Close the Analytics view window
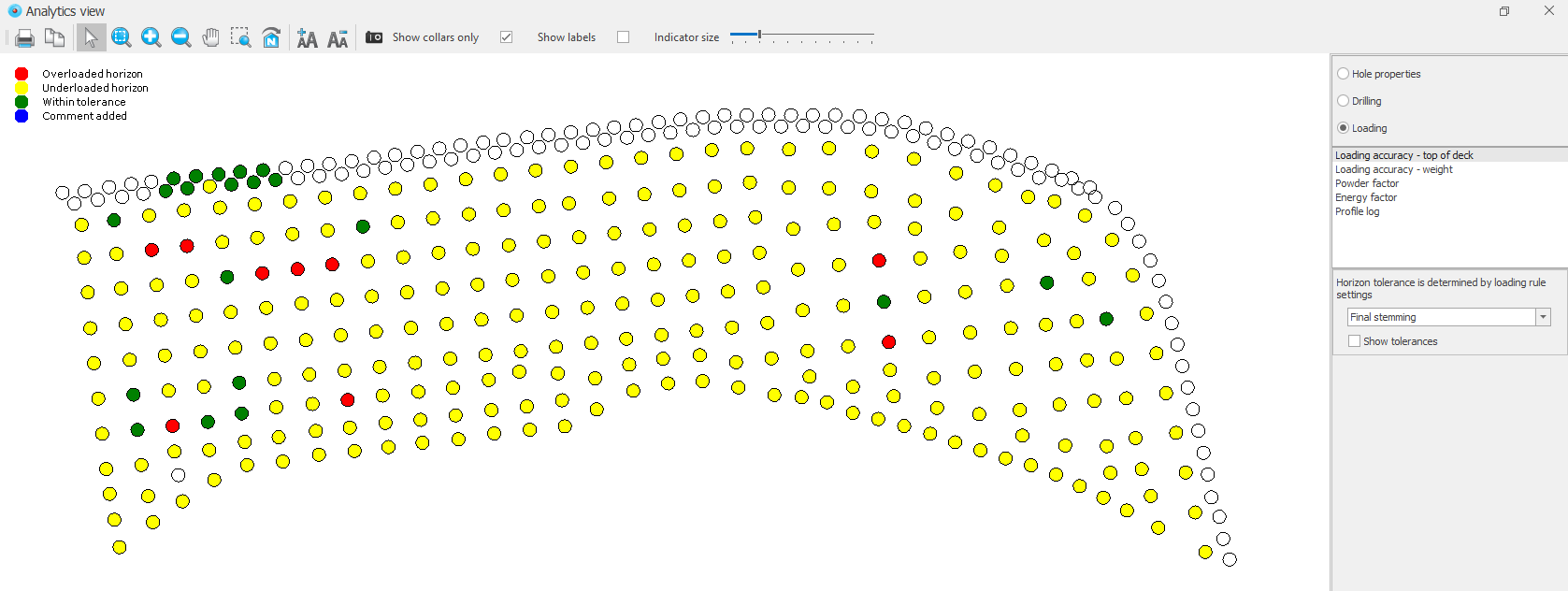This screenshot has width=1568, height=591. (x=1549, y=10)
